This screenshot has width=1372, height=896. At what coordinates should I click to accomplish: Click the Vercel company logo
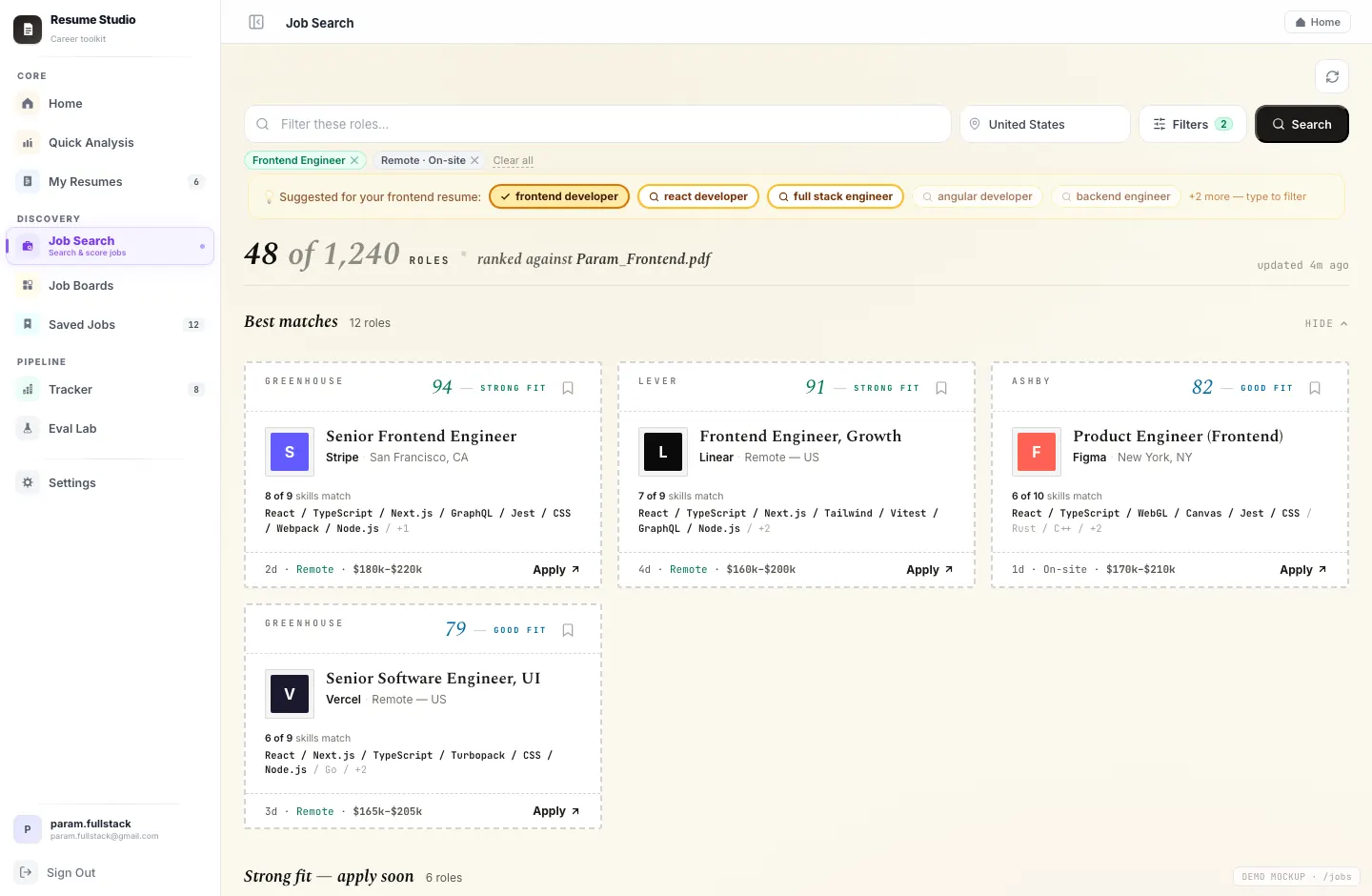pyautogui.click(x=290, y=694)
